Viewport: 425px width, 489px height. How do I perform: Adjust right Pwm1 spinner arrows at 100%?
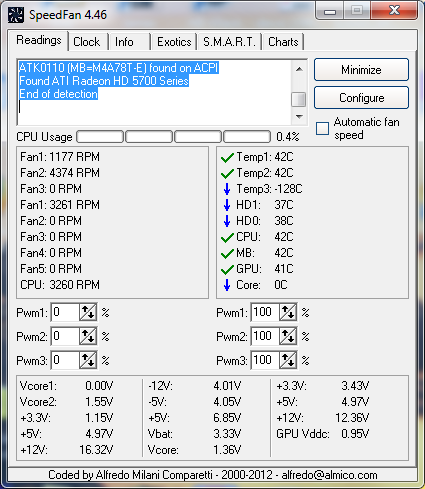[288, 312]
